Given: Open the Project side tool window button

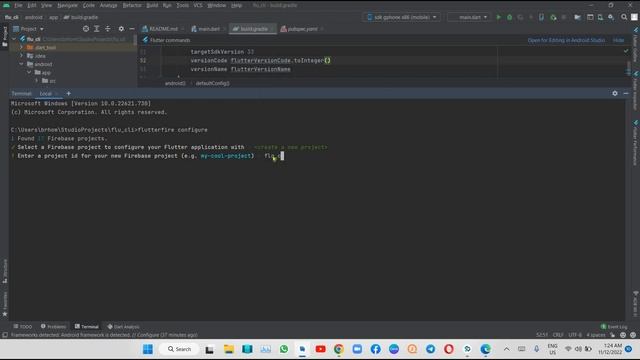Looking at the screenshot, I should [x=5, y=37].
